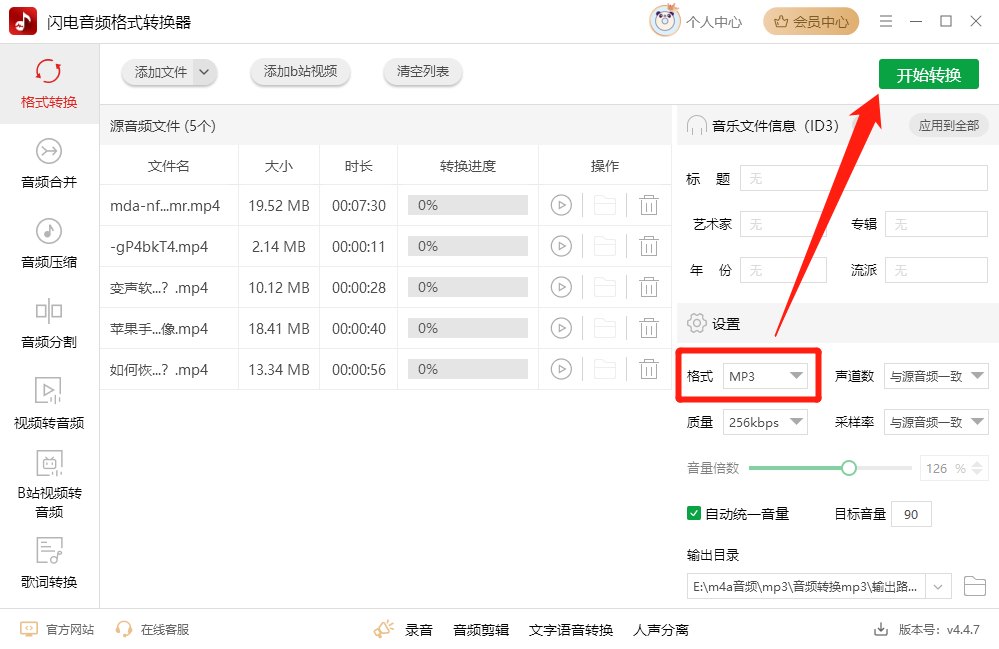Click the 126% volume stepper arrows

coord(977,468)
